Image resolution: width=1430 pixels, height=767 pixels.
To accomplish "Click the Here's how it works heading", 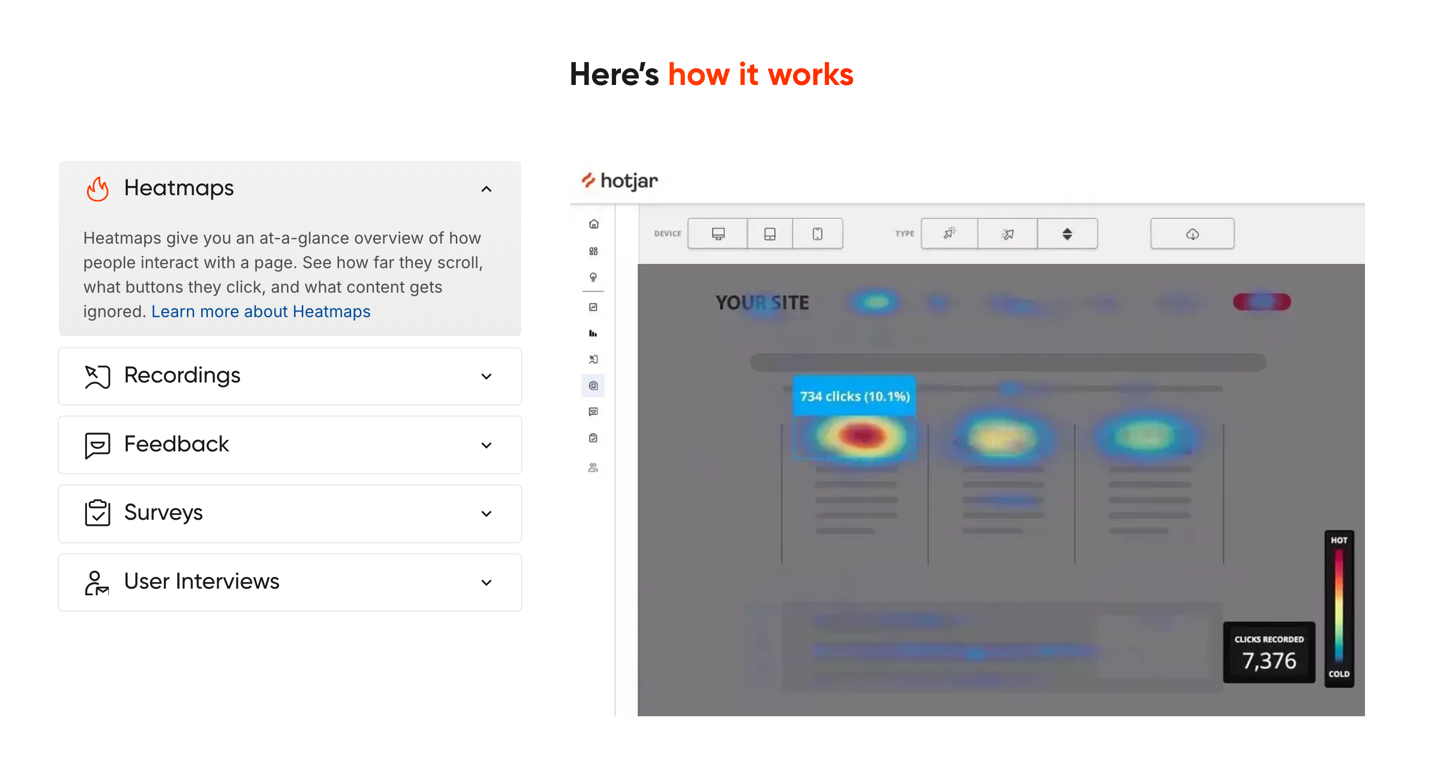I will (x=711, y=75).
